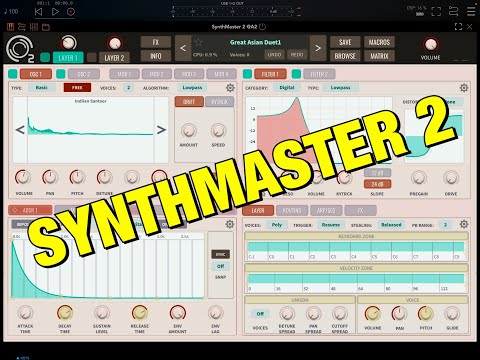Select the 24 dB slope button
This screenshot has width=480, height=360.
click(377, 184)
